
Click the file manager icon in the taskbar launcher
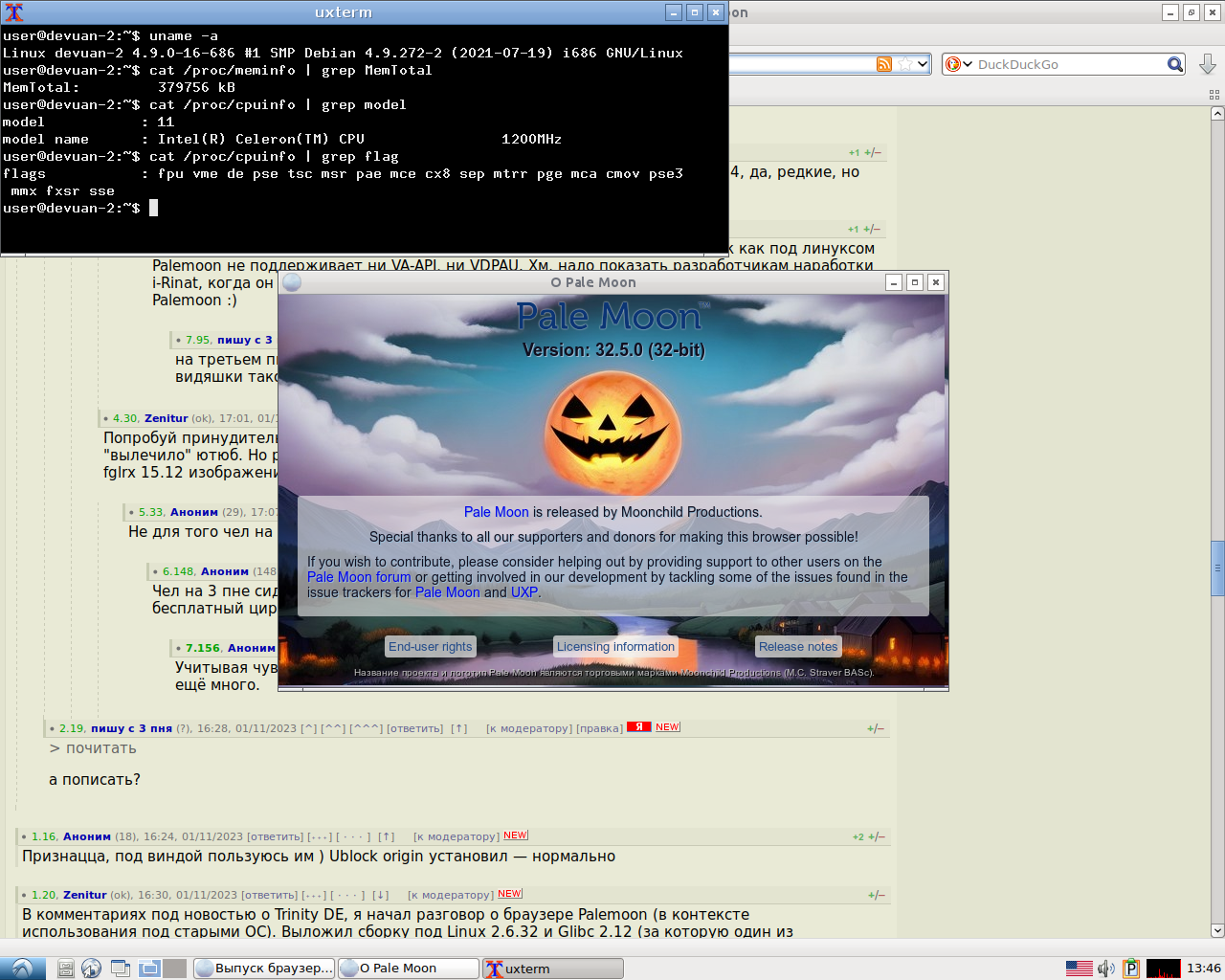65,969
